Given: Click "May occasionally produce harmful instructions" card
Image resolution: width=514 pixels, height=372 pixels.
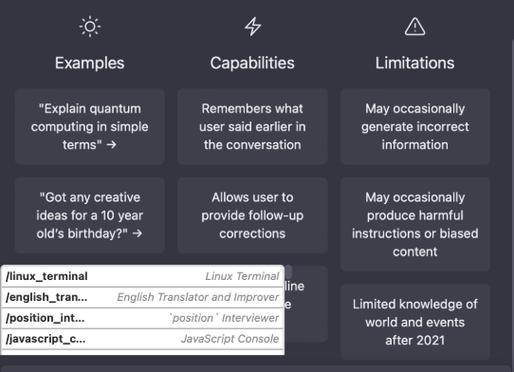Looking at the screenshot, I should pyautogui.click(x=415, y=224).
